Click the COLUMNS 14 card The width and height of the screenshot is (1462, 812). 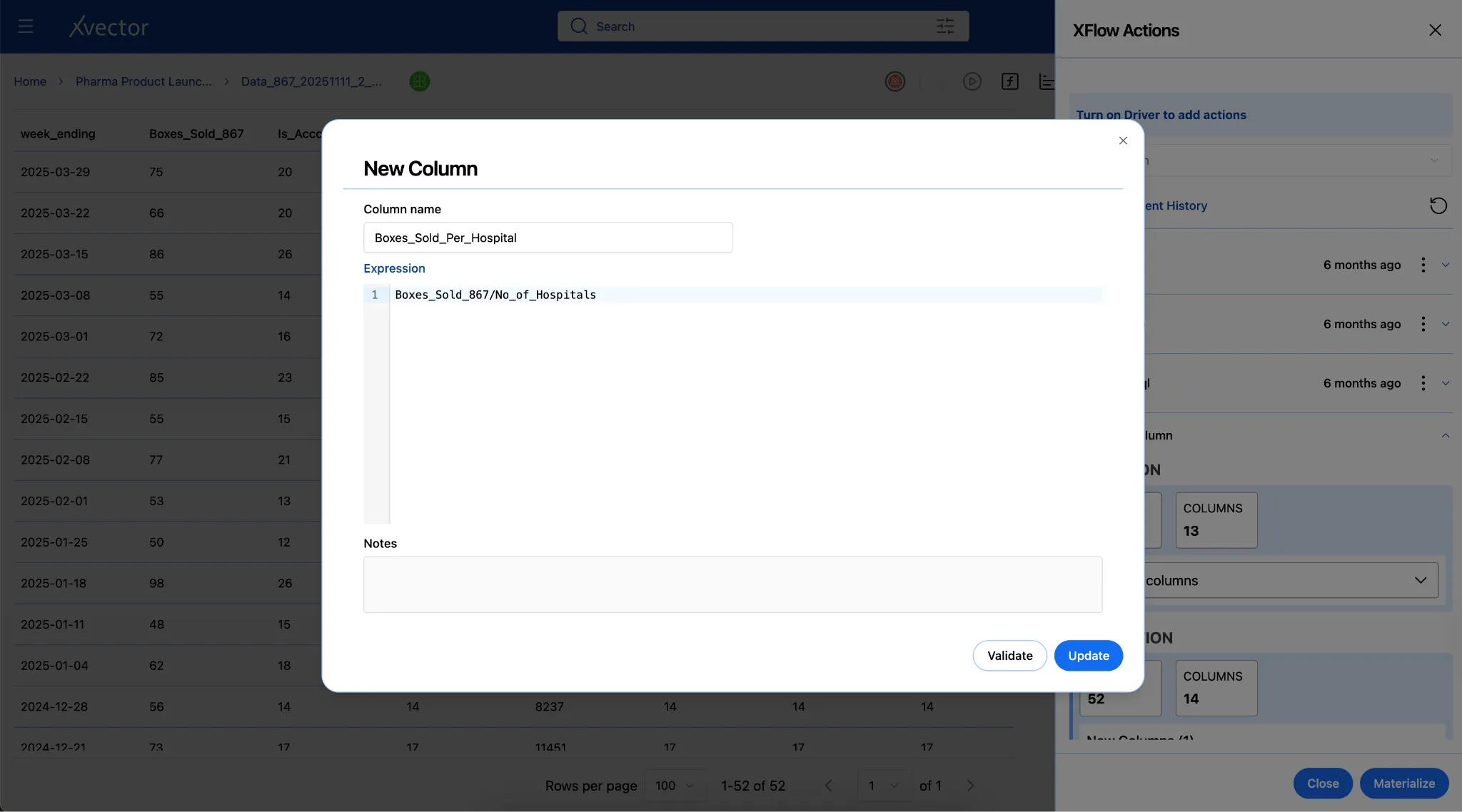pos(1216,688)
